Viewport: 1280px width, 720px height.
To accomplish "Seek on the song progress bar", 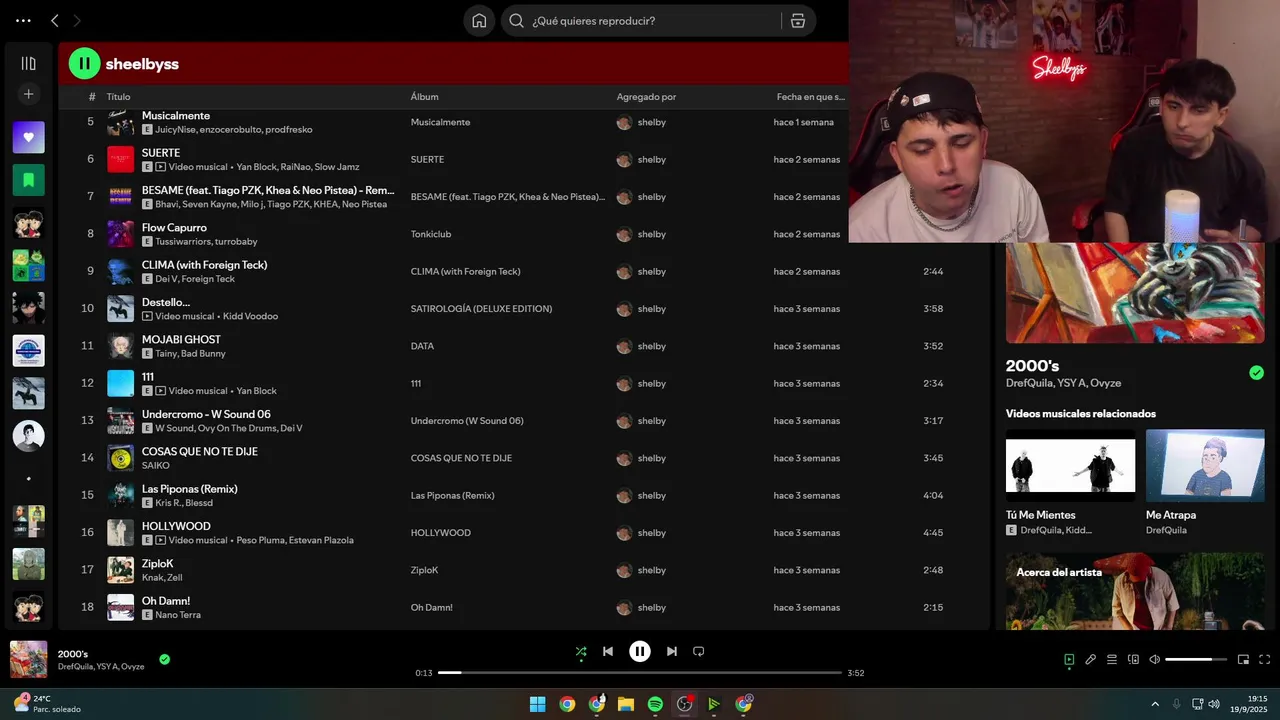I will (x=640, y=673).
